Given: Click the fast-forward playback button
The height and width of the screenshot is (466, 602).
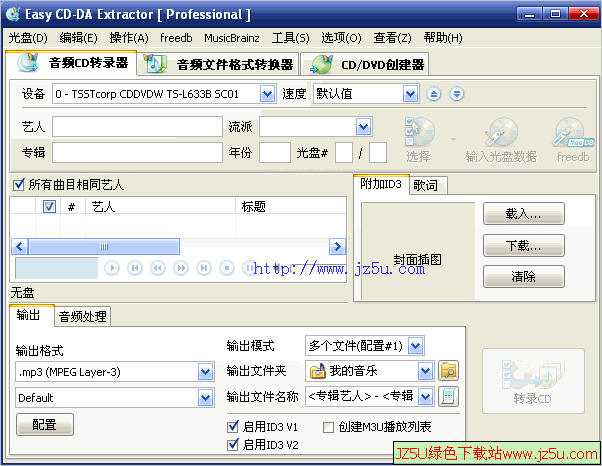Looking at the screenshot, I should [181, 268].
